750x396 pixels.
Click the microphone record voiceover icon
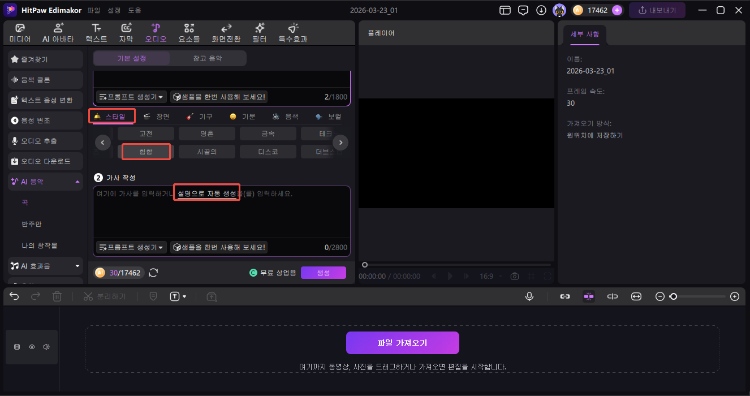(x=529, y=297)
